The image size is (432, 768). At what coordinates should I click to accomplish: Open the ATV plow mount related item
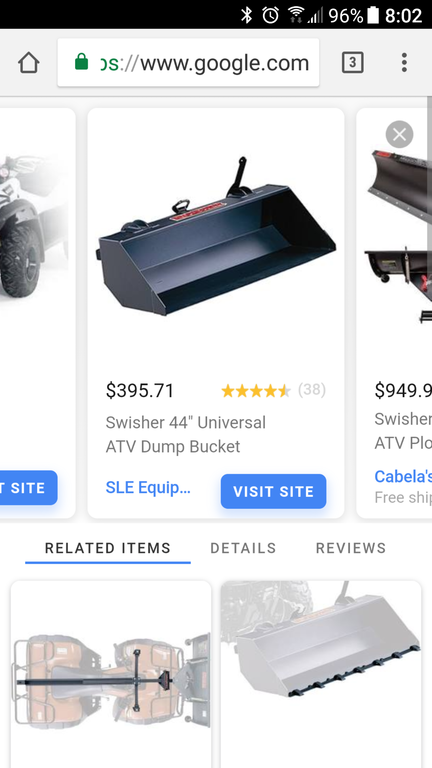coord(111,674)
